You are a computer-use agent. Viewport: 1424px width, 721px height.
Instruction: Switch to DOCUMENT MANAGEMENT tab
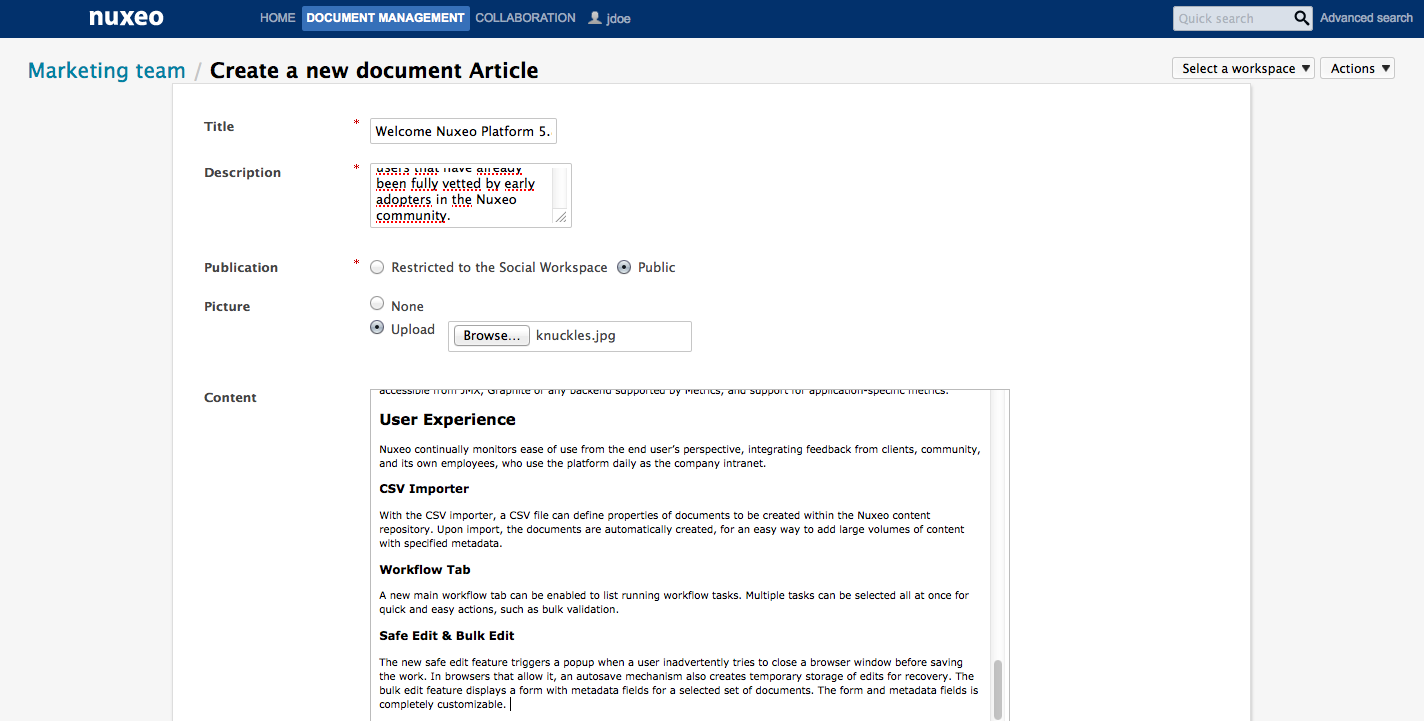[385, 18]
